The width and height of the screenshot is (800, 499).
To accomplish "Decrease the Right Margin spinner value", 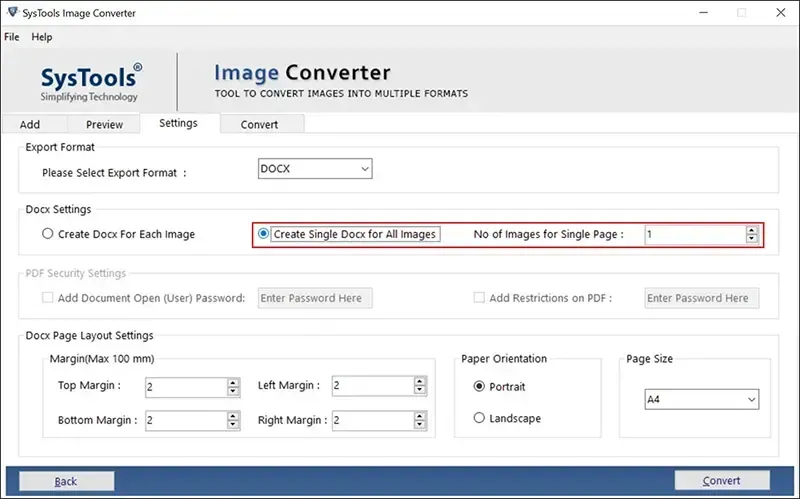I will coord(420,425).
